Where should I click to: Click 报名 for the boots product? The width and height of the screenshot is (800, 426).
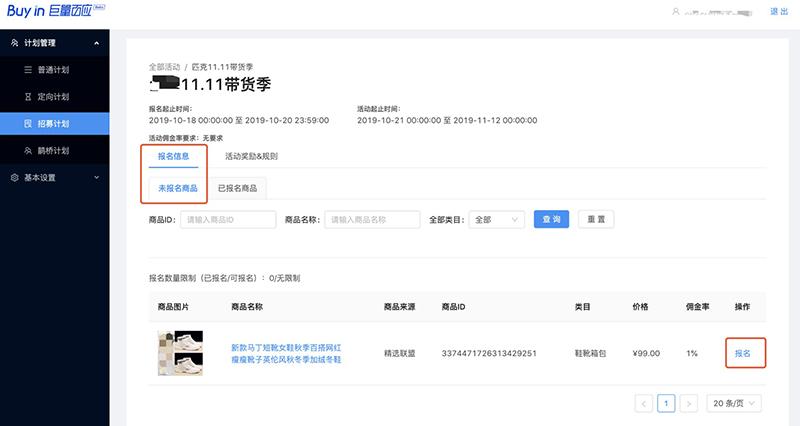[x=743, y=353]
